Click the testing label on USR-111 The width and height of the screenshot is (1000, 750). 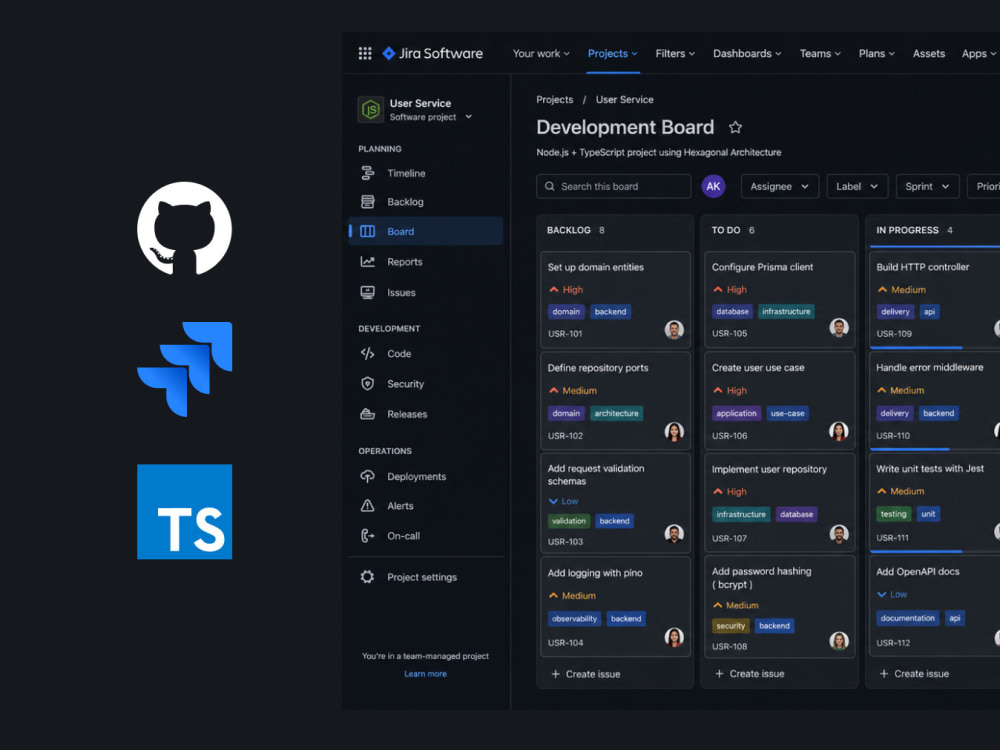(893, 514)
